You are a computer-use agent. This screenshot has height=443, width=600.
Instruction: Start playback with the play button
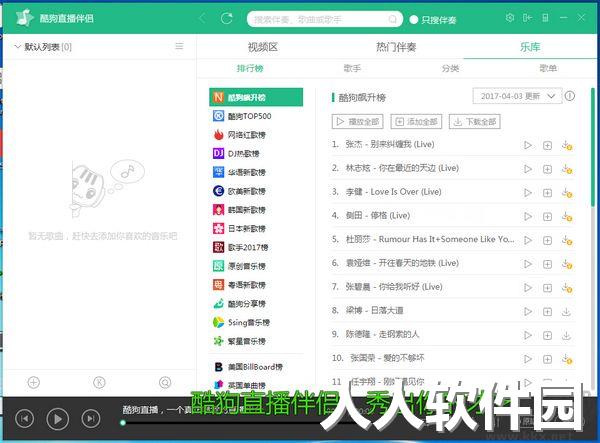click(x=57, y=419)
